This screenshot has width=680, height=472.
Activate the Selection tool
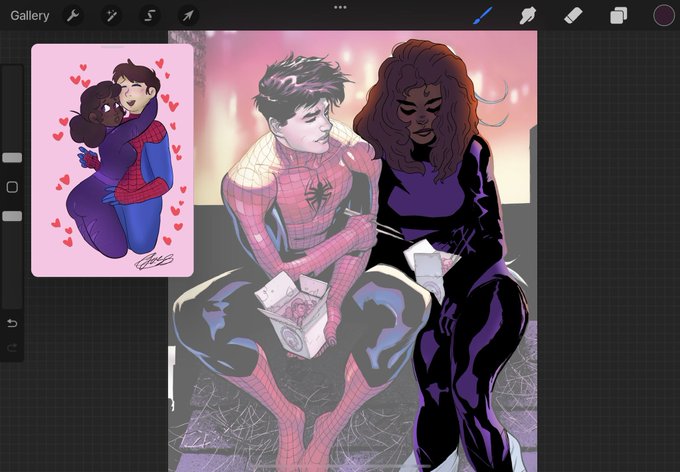(149, 16)
